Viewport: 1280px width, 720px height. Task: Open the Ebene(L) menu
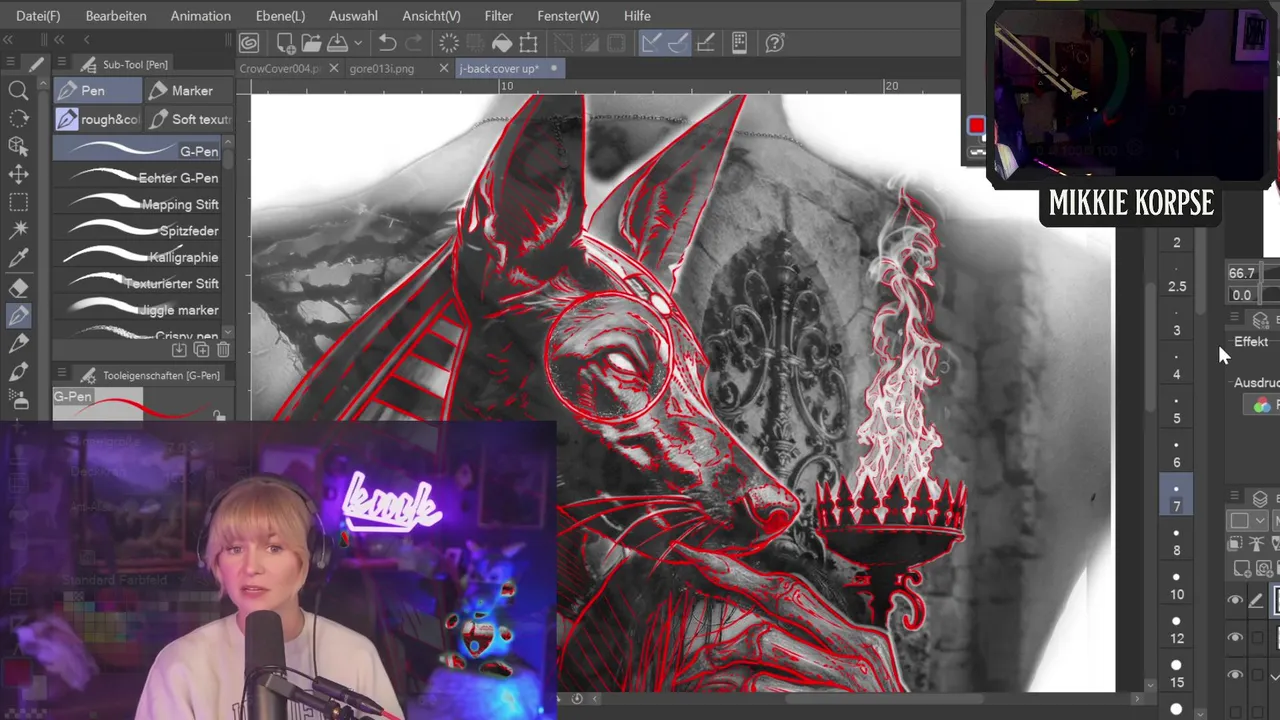tap(280, 16)
